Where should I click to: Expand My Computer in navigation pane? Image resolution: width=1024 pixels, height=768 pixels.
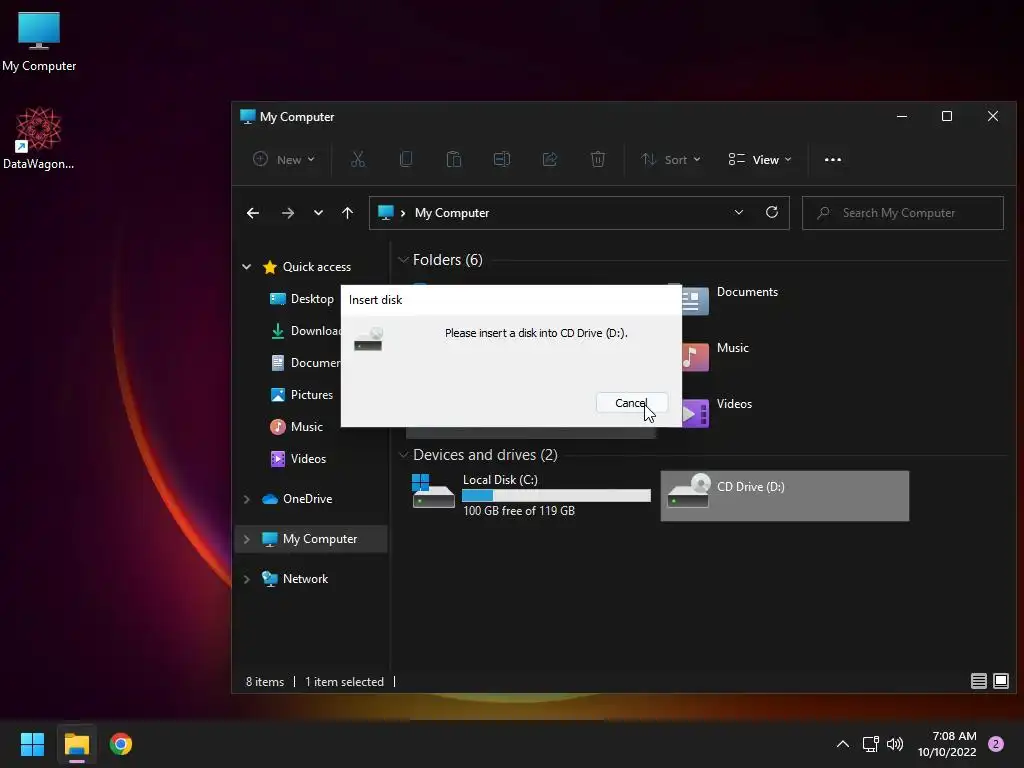pyautogui.click(x=247, y=539)
